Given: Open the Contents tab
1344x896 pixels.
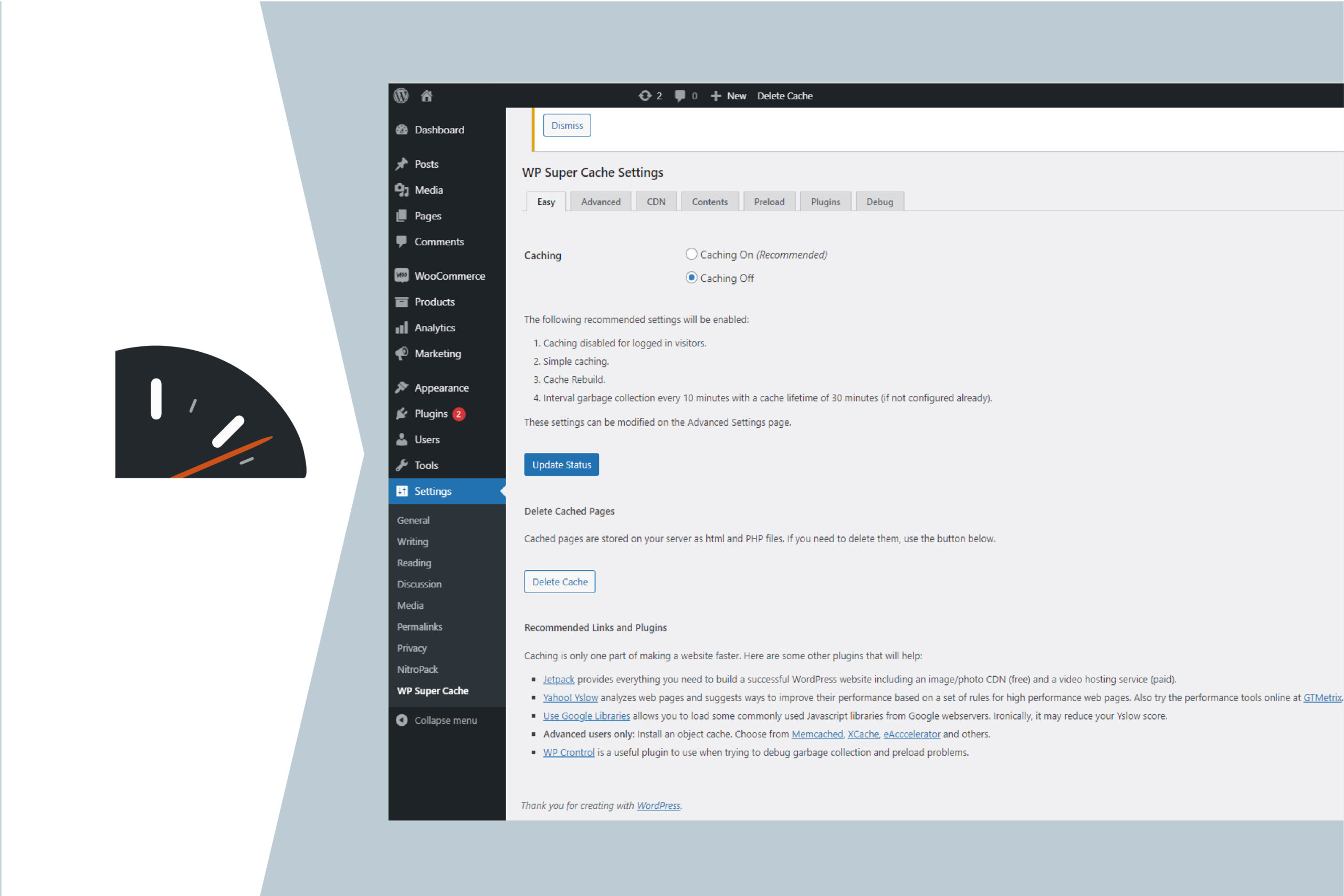Looking at the screenshot, I should coord(710,202).
